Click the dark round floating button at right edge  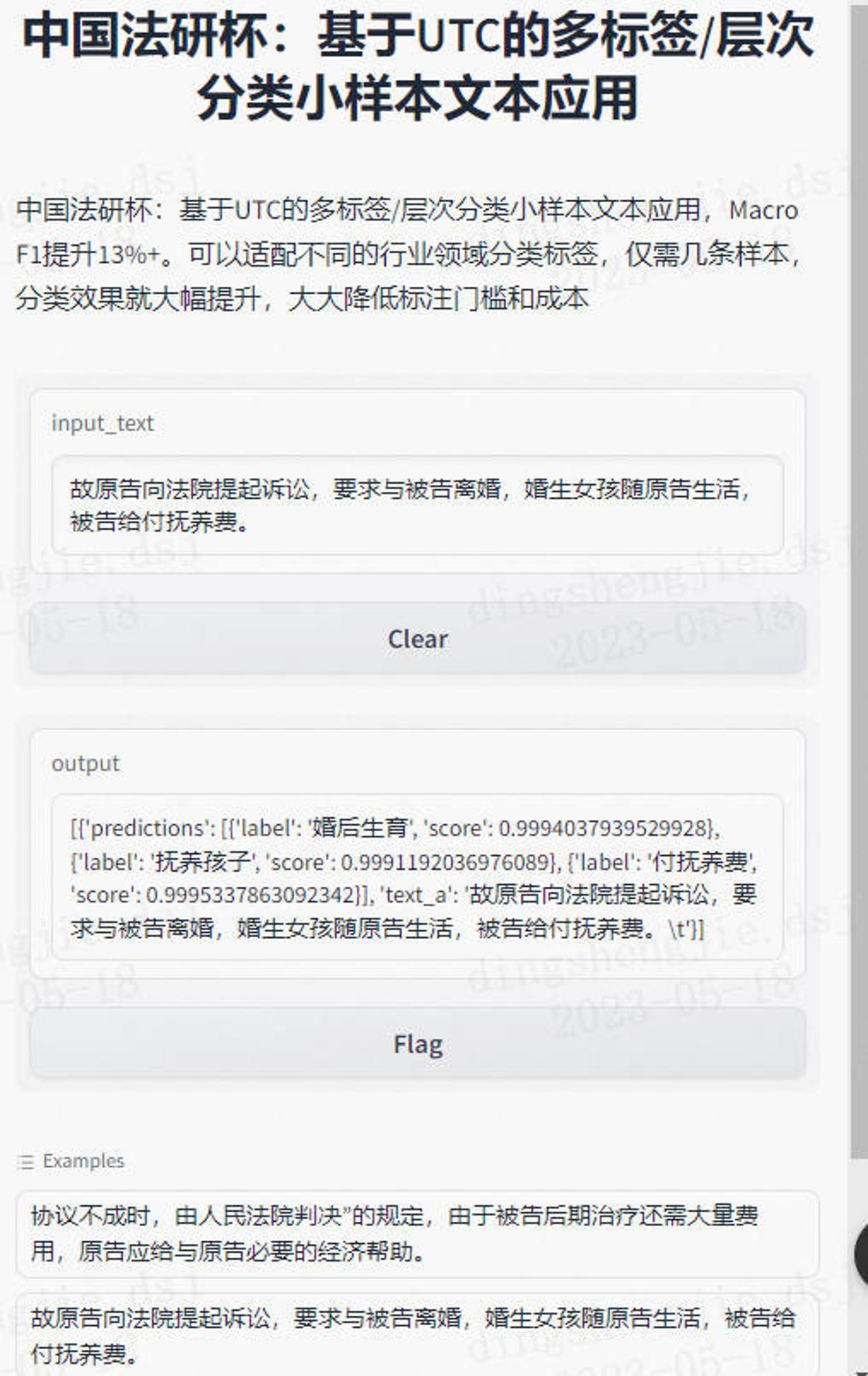861,1254
